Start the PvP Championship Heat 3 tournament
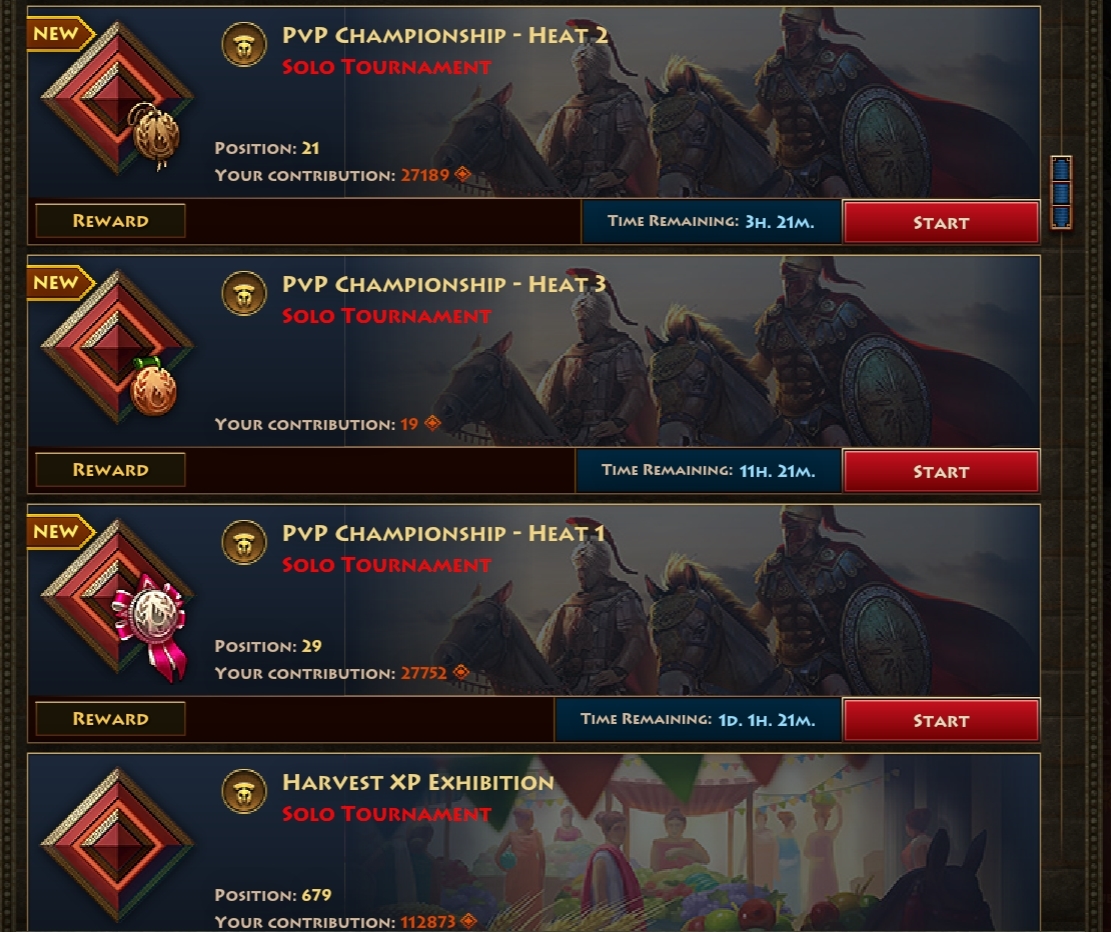 pyautogui.click(x=941, y=471)
